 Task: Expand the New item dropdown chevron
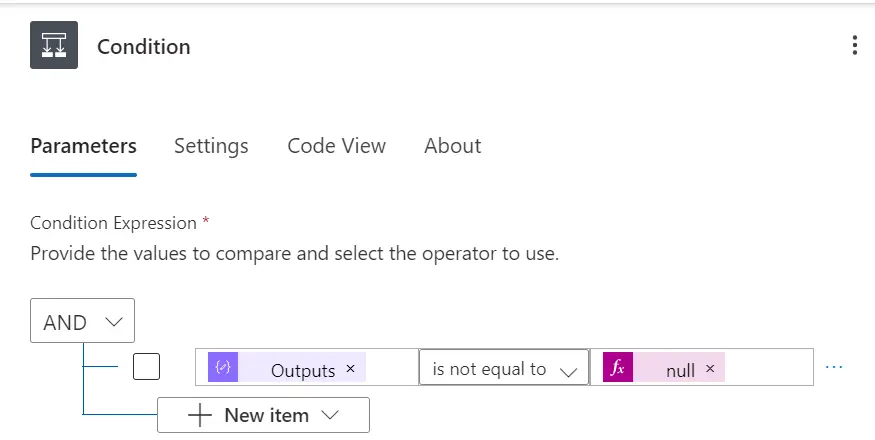tap(330, 415)
